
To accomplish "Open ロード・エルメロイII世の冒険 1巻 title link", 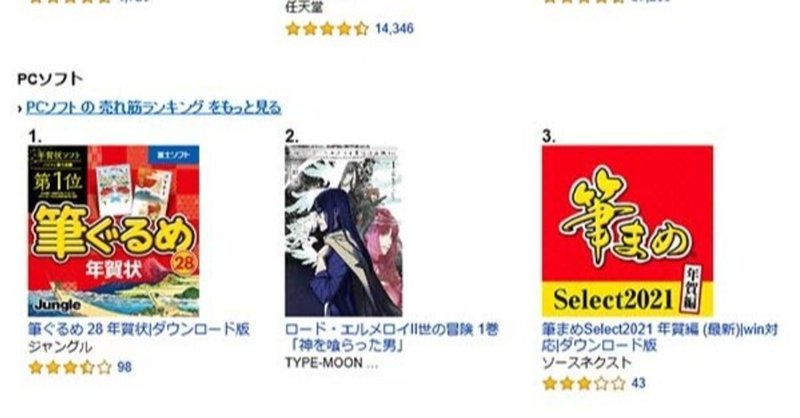I will [391, 337].
